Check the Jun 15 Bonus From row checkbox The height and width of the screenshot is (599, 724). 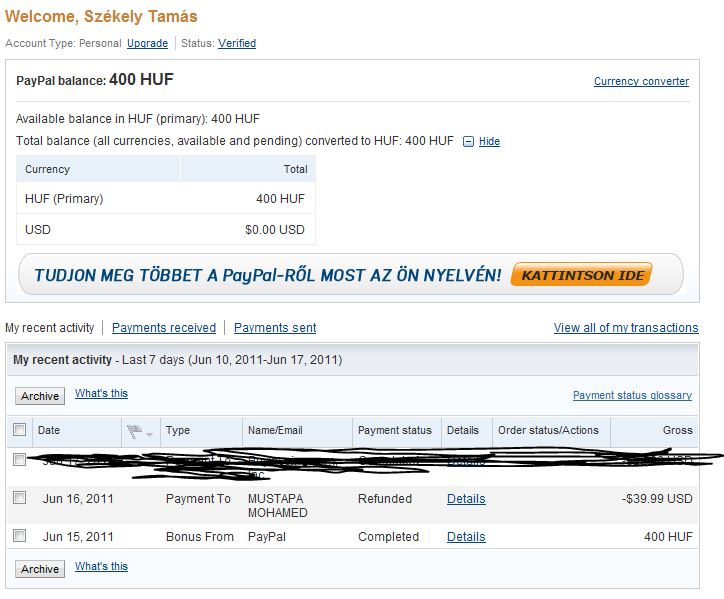pos(20,536)
